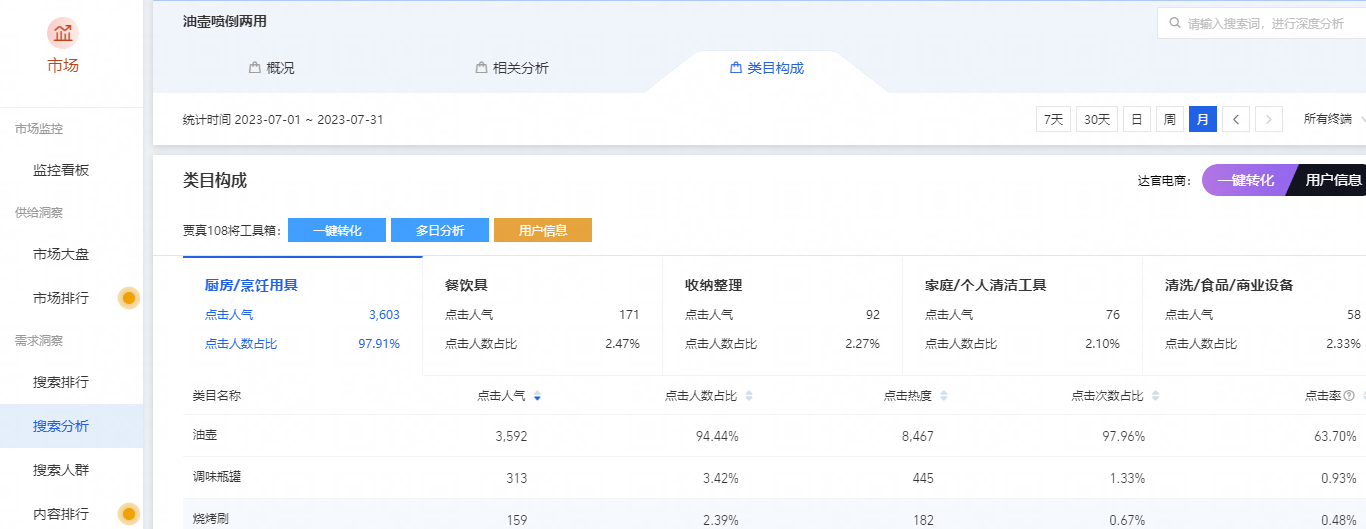The height and width of the screenshot is (529, 1366).
Task: Click the purple 一键转化 pill button
Action: (x=1245, y=180)
